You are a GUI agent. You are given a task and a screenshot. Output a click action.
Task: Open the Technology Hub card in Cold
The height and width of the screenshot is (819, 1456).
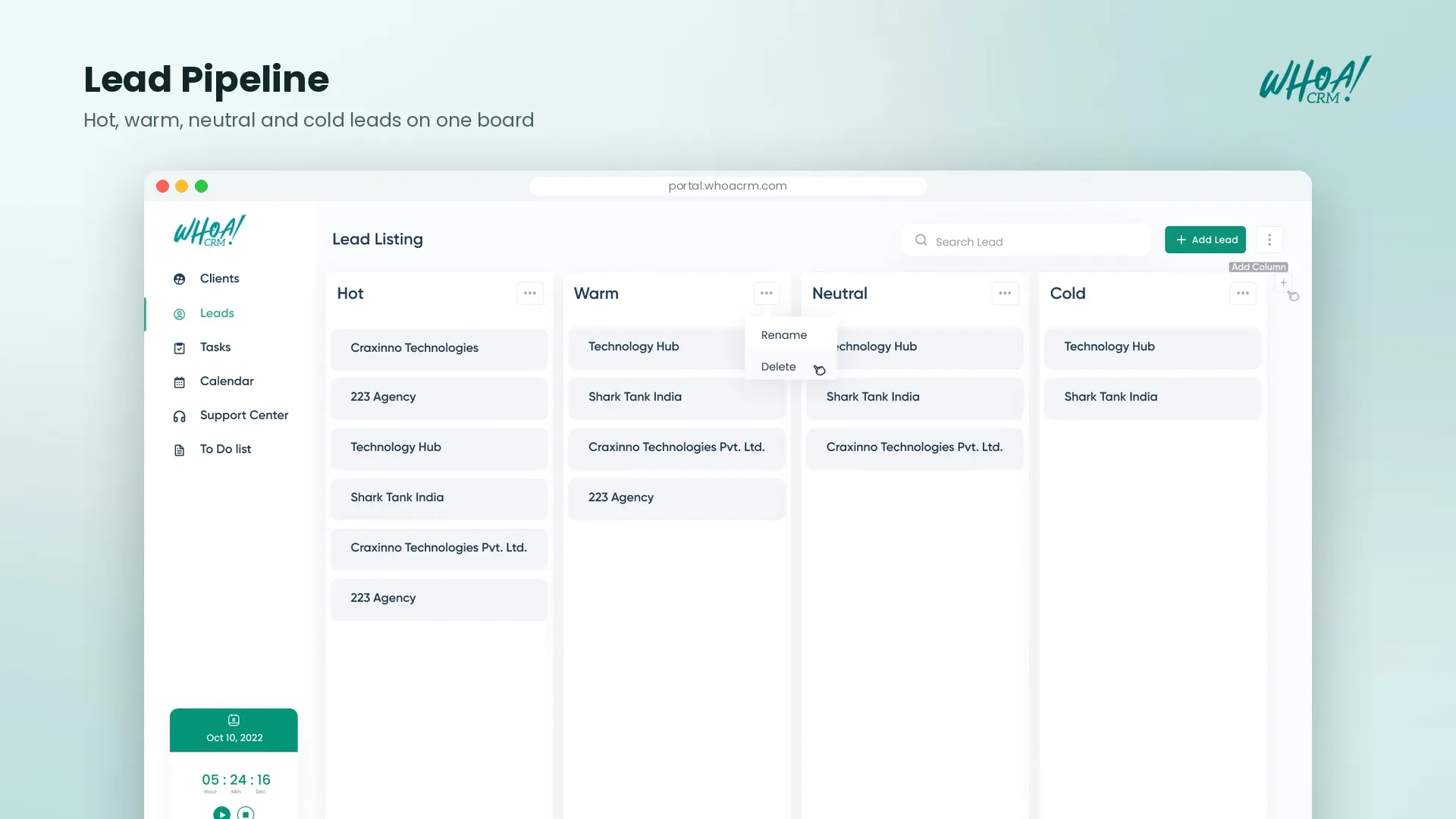tap(1153, 347)
